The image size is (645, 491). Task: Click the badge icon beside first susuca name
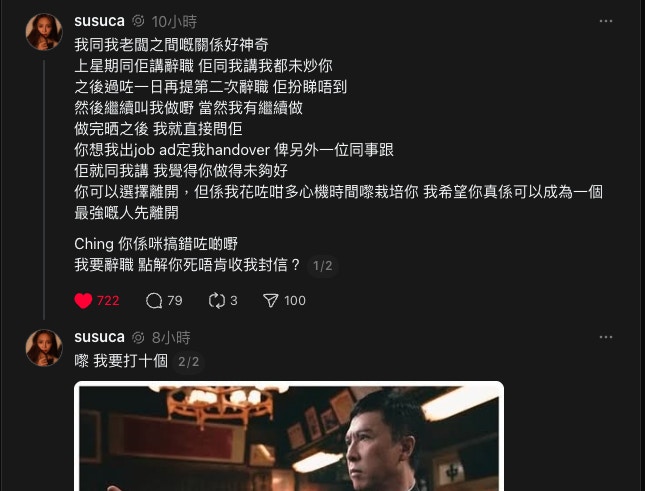point(138,21)
